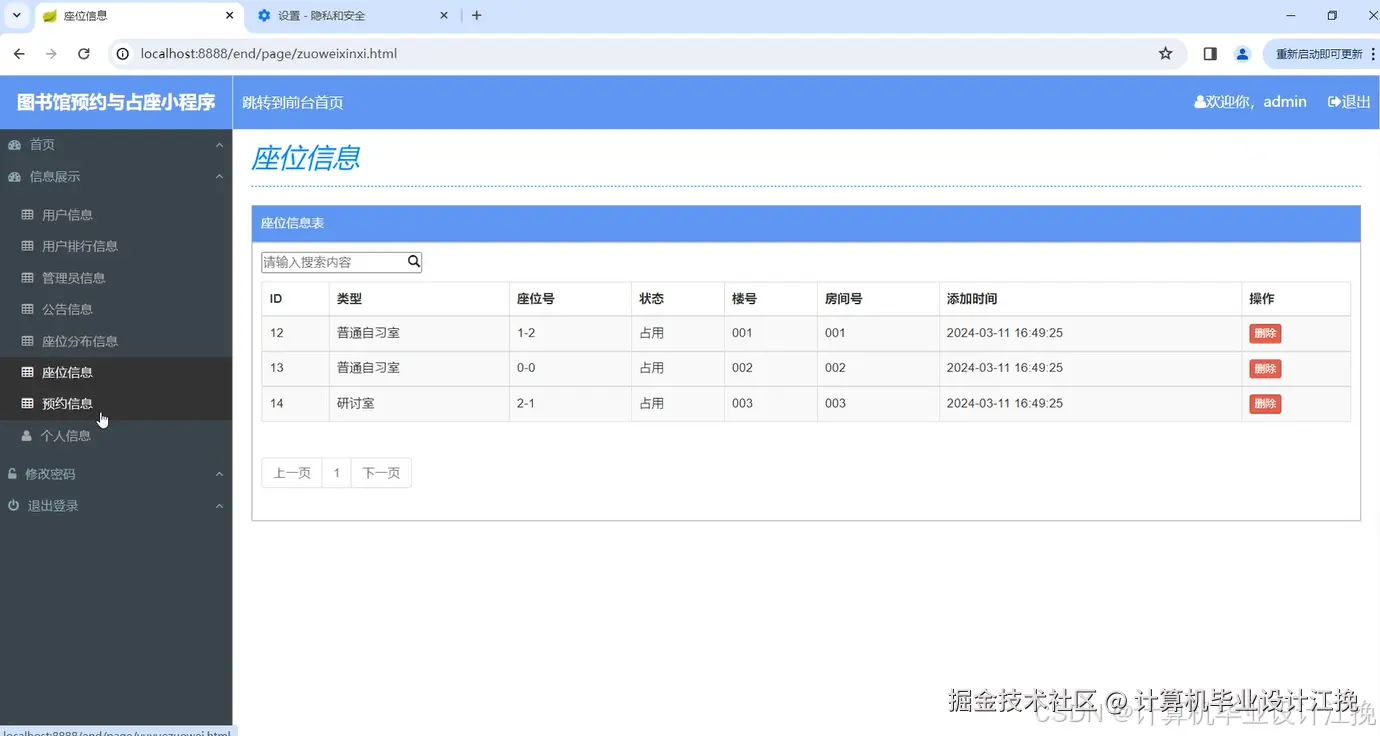View 座位分布信息 in the sidebar
The width and height of the screenshot is (1380, 736).
coord(78,340)
